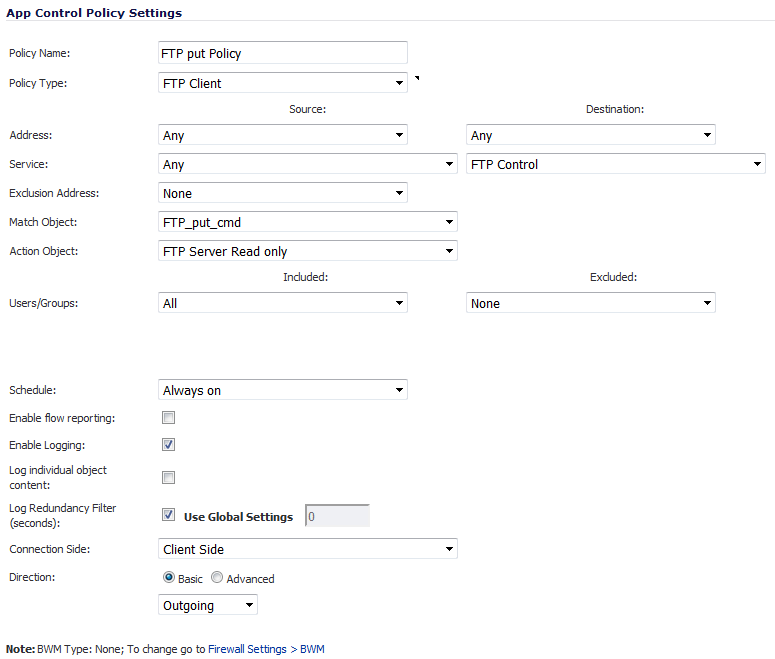
Task: Click the Log Redundancy Filter seconds field
Action: pyautogui.click(x=337, y=516)
